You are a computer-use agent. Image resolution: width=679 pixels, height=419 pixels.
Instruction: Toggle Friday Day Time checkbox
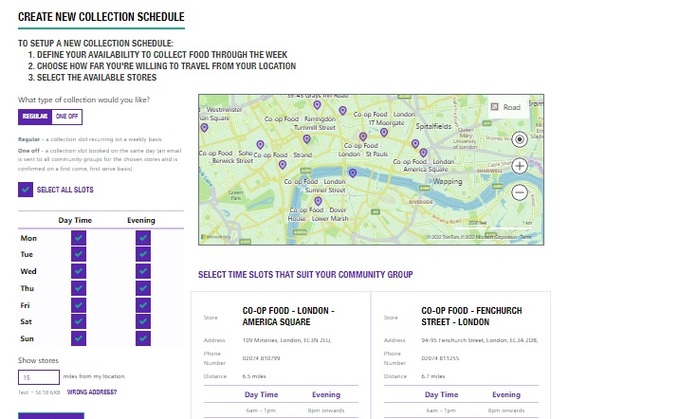point(78,305)
